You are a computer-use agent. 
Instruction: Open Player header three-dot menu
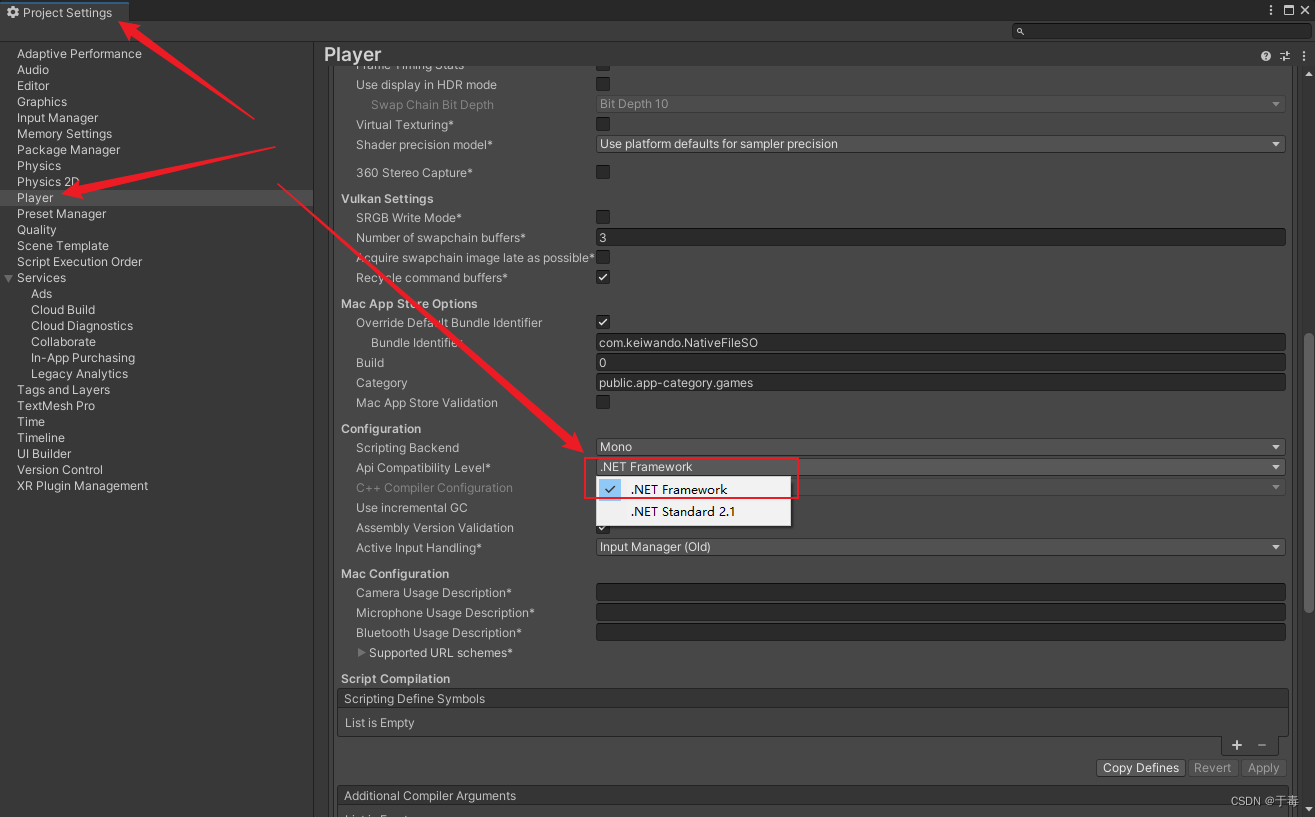click(1305, 56)
